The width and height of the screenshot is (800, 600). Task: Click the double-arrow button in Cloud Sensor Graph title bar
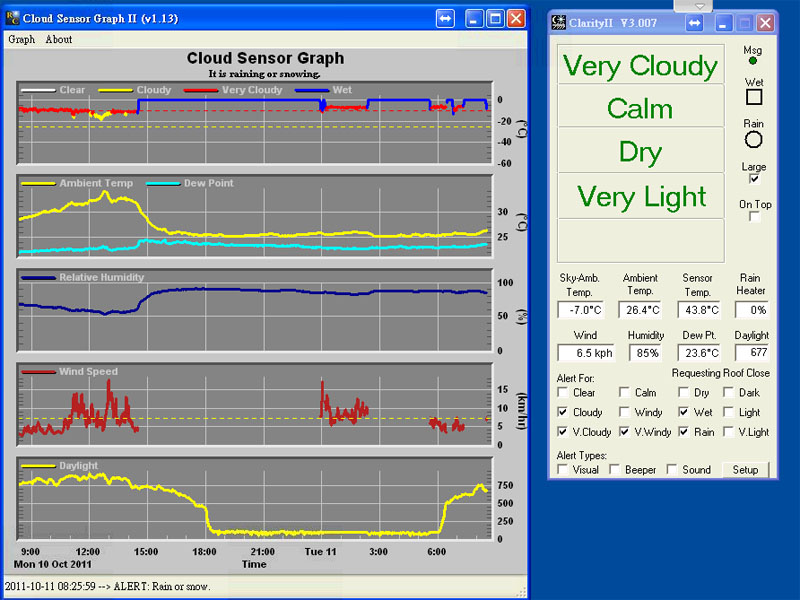click(x=446, y=18)
